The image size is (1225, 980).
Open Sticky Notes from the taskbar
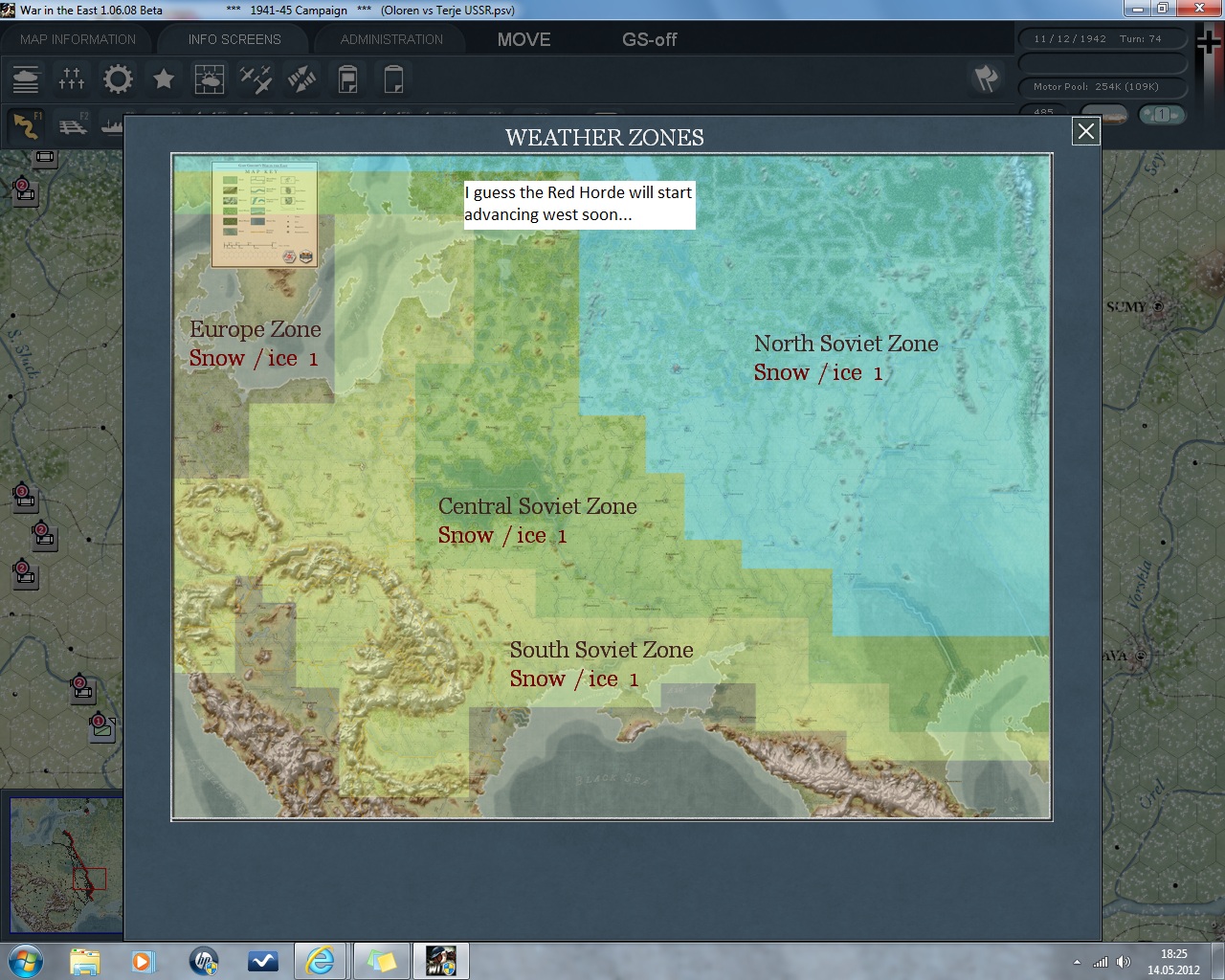tap(380, 960)
